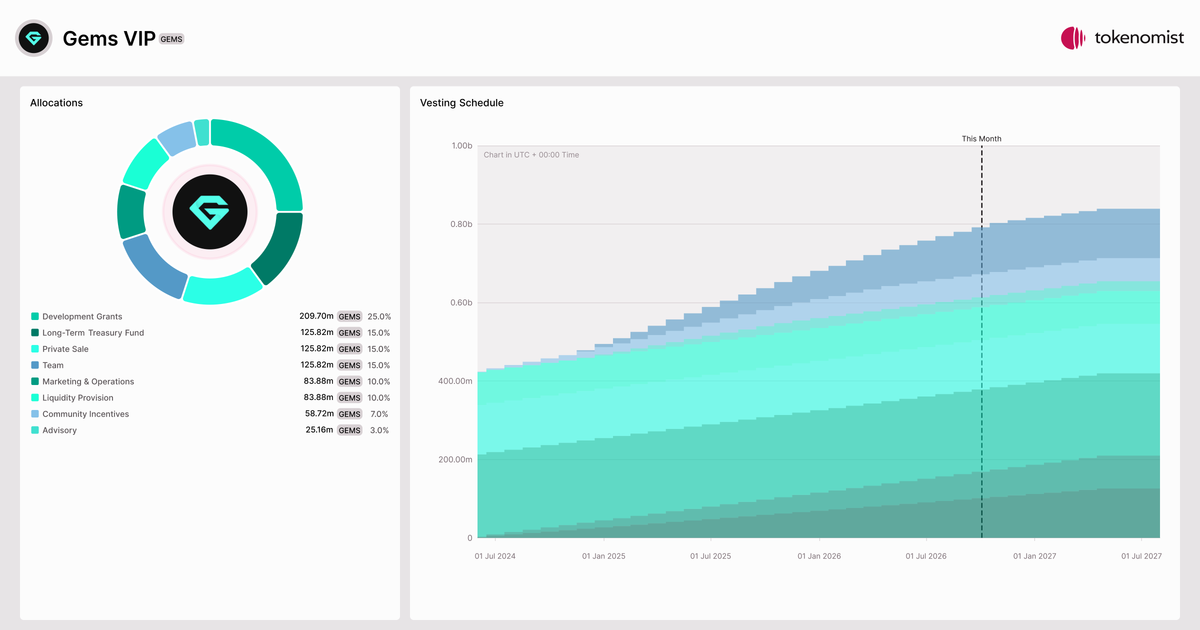Select the Development Grants color swatch
The image size is (1200, 630).
35,316
